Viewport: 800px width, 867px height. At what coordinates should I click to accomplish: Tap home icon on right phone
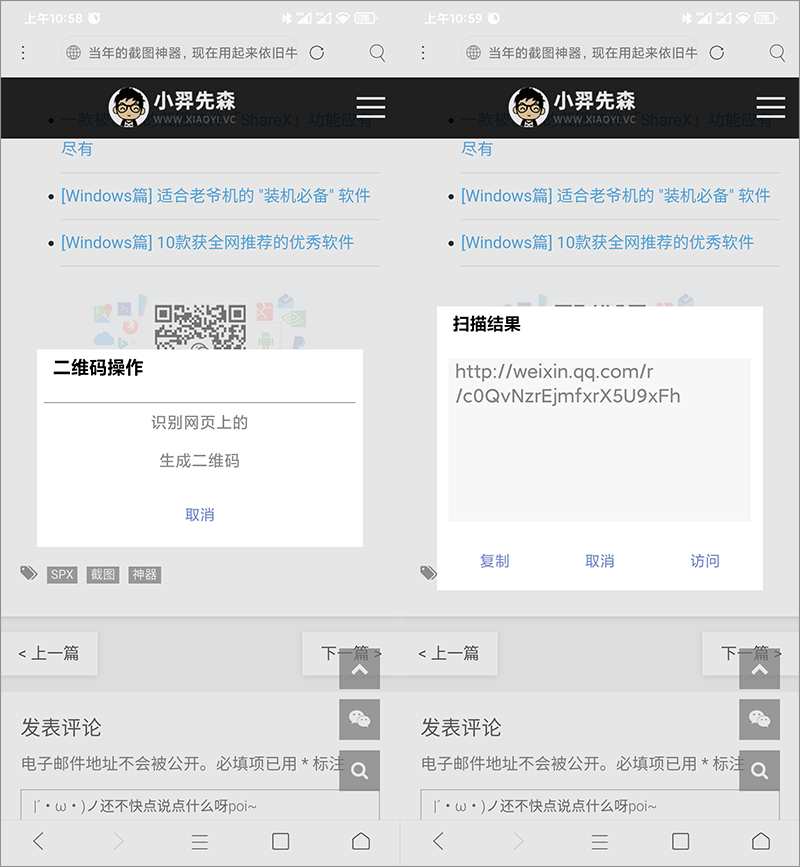[x=761, y=840]
